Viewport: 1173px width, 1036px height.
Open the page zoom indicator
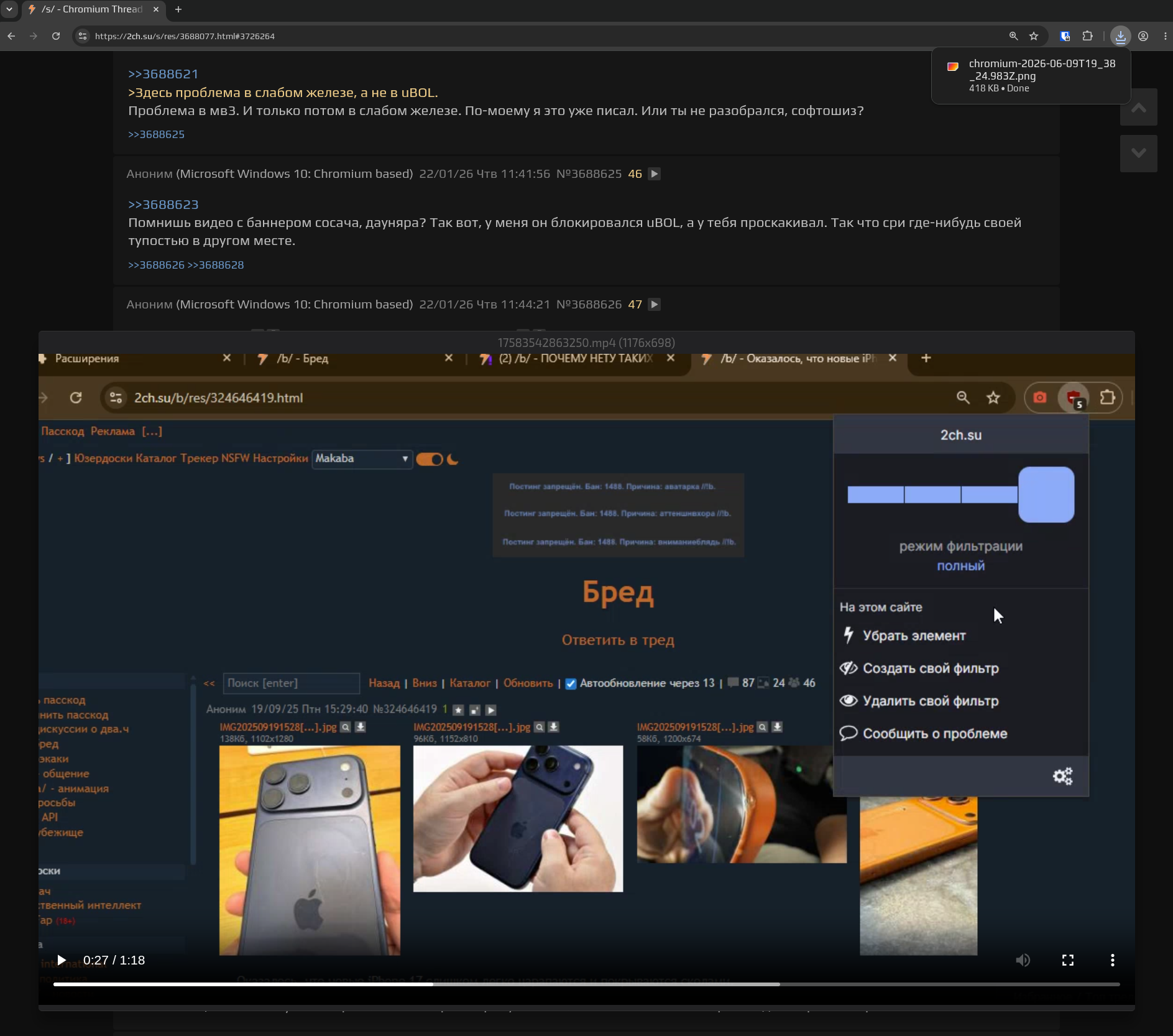(x=1013, y=36)
